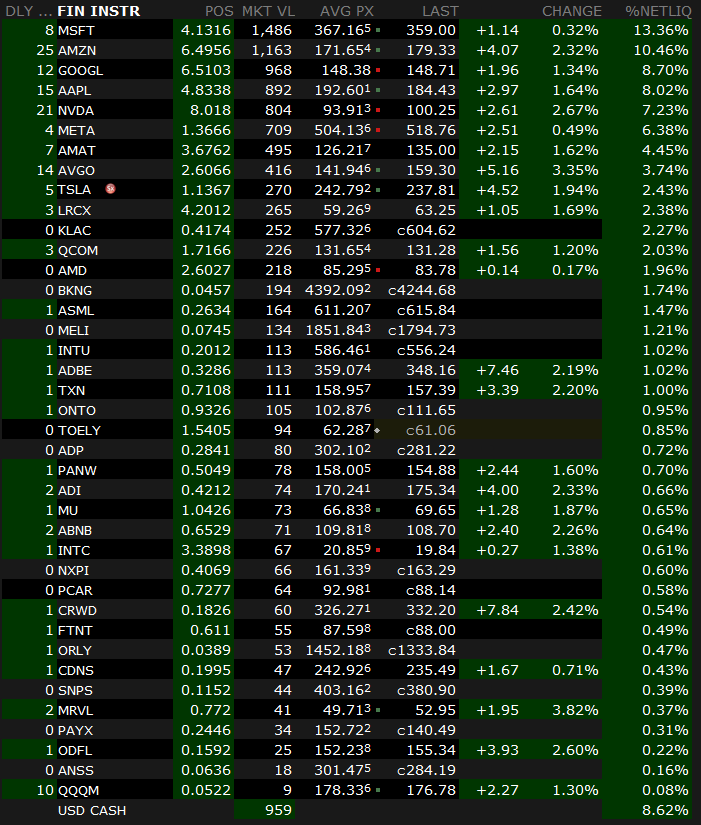Select the LRCX ticker
Viewport: 701px width, 825px height.
pyautogui.click(x=74, y=210)
